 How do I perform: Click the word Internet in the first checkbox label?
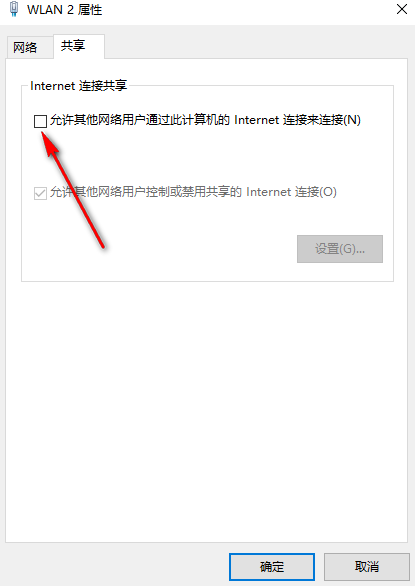point(256,120)
